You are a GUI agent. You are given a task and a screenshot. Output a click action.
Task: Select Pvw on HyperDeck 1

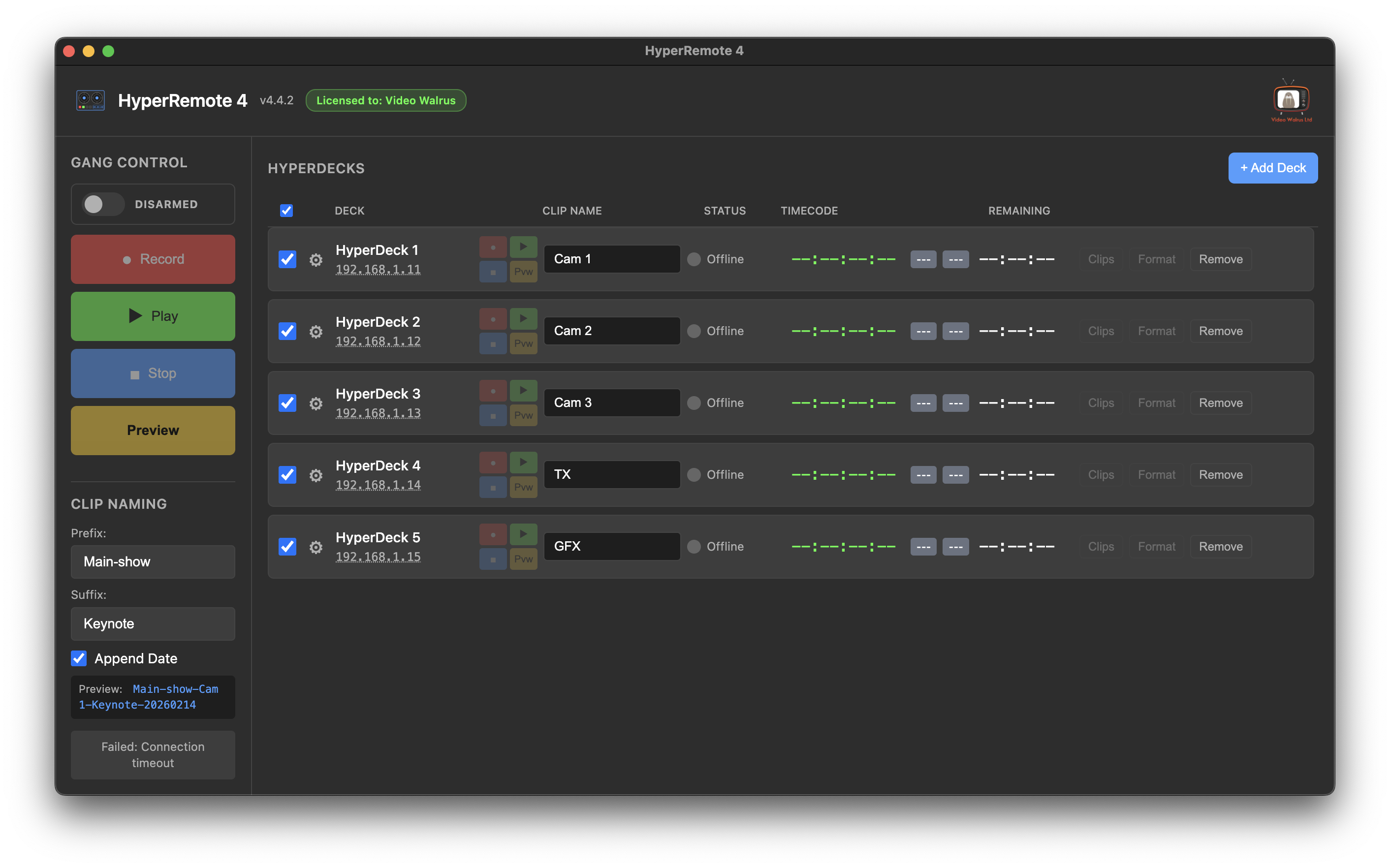pos(523,272)
